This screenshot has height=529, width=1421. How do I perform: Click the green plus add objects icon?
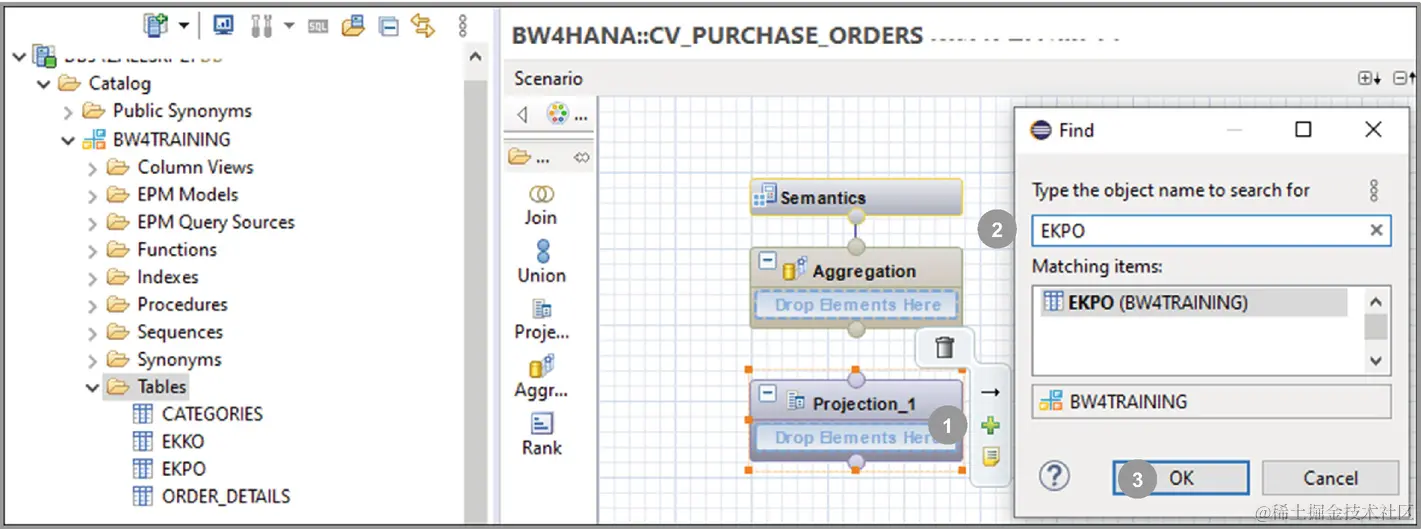tap(990, 426)
